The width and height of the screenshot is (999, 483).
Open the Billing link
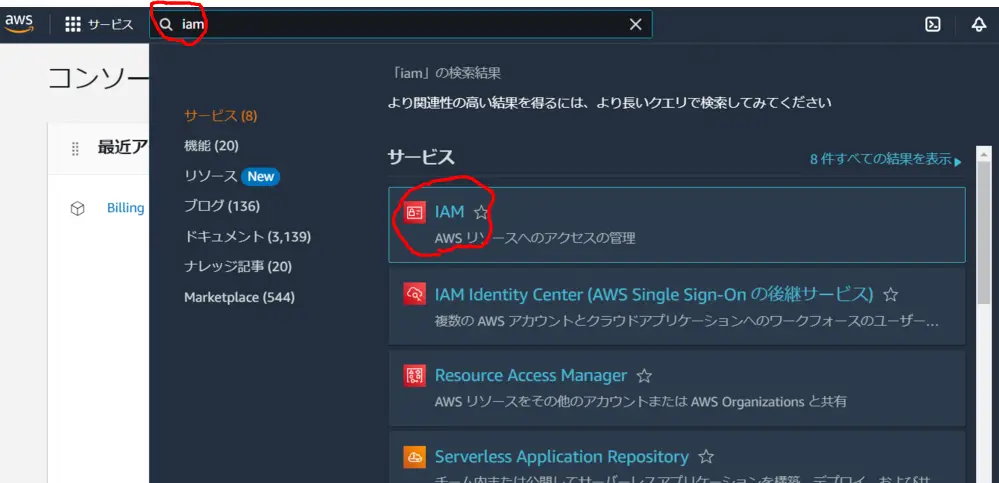click(126, 208)
